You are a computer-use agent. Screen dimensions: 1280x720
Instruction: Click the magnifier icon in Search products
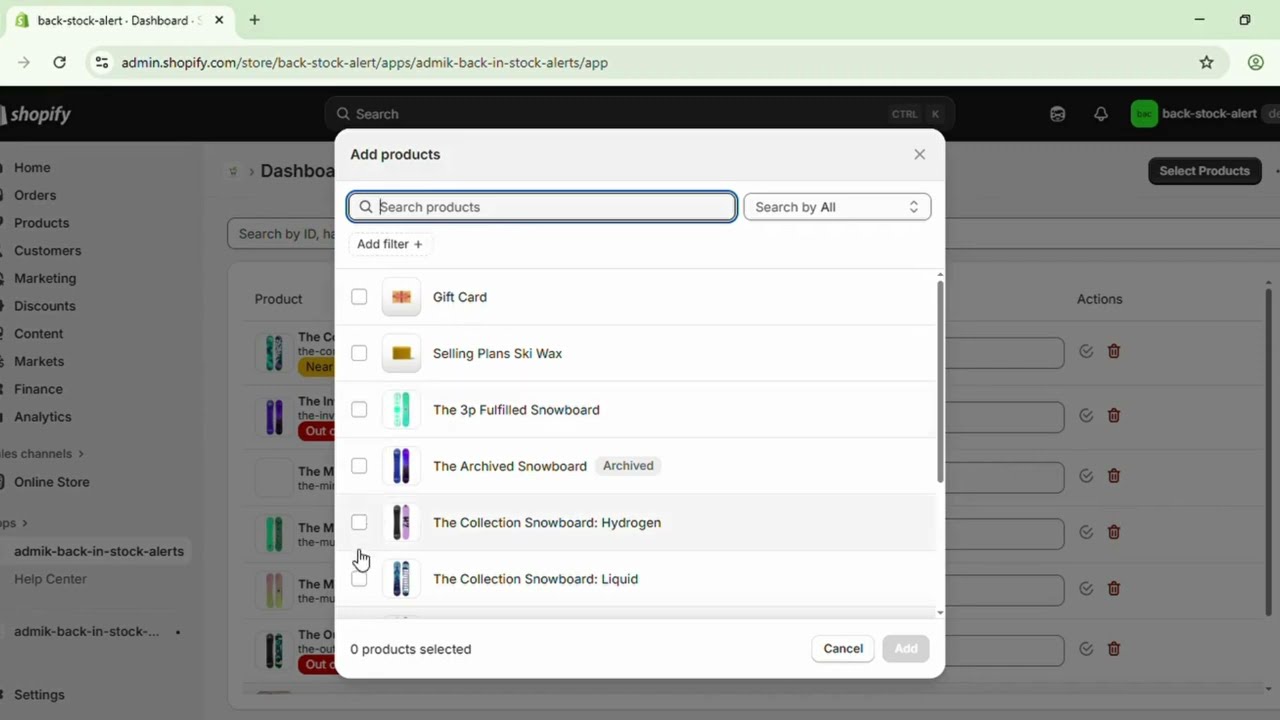tap(366, 207)
